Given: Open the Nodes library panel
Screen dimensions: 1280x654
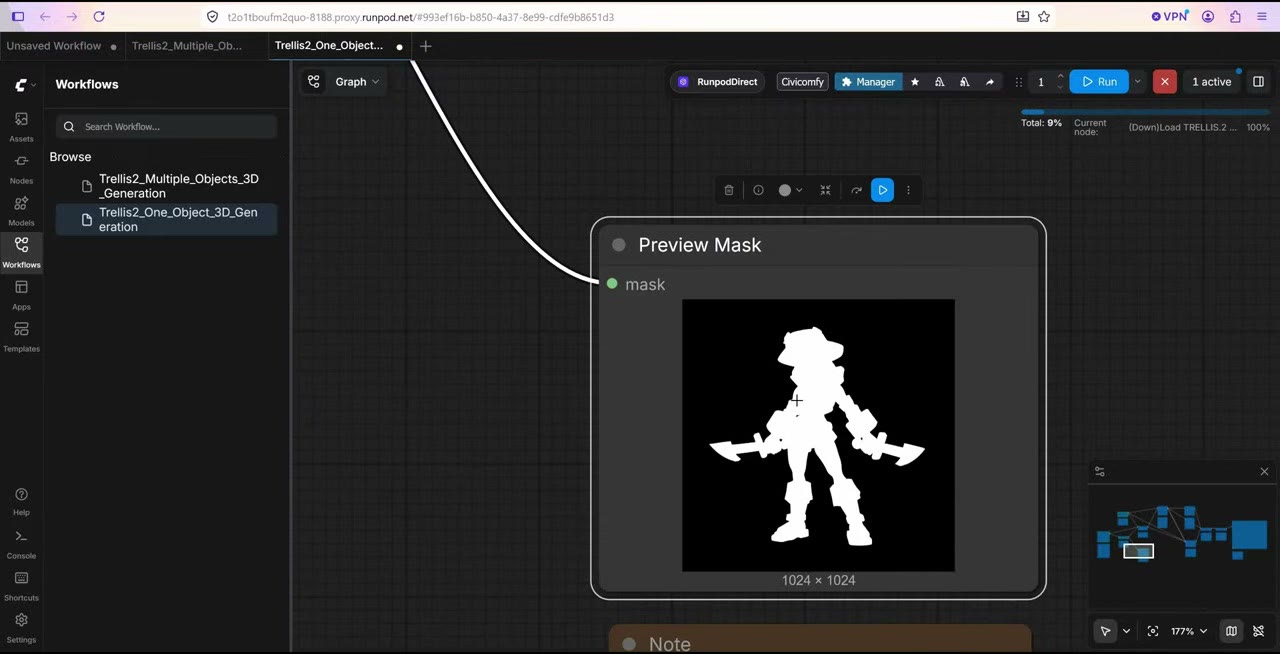Looking at the screenshot, I should tap(21, 167).
